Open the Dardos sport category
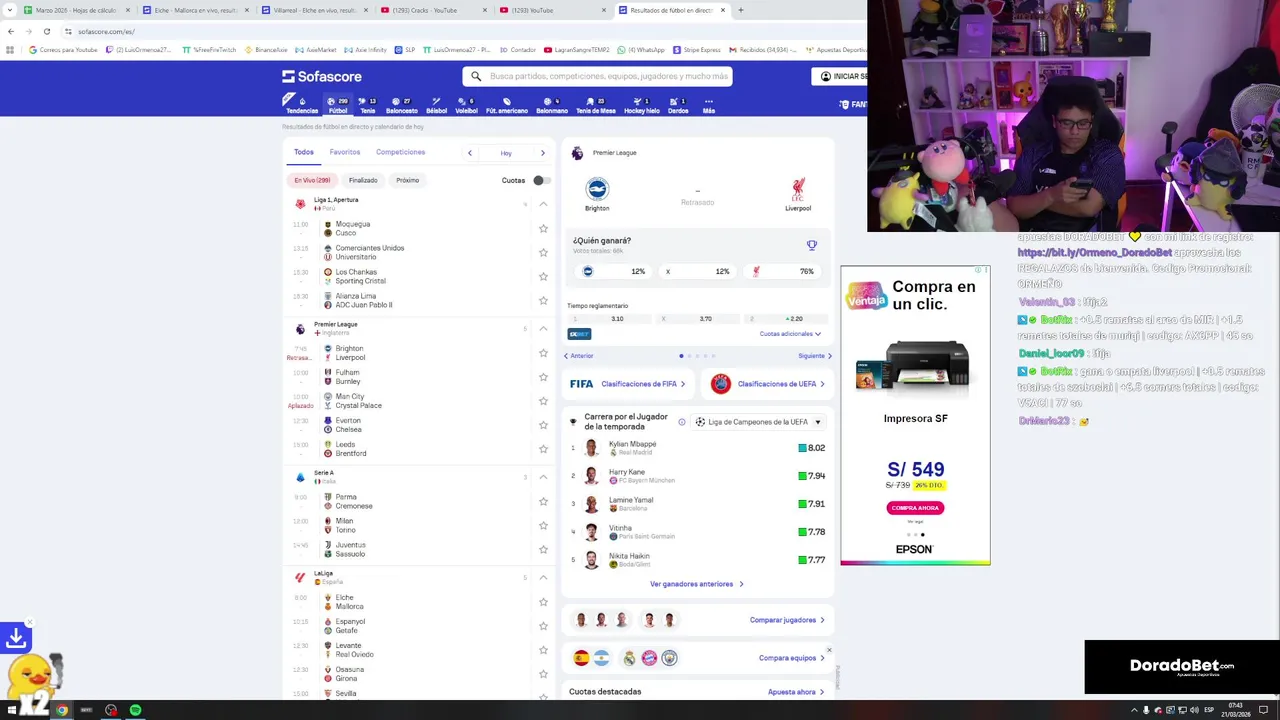This screenshot has width=1280, height=720. [678, 105]
